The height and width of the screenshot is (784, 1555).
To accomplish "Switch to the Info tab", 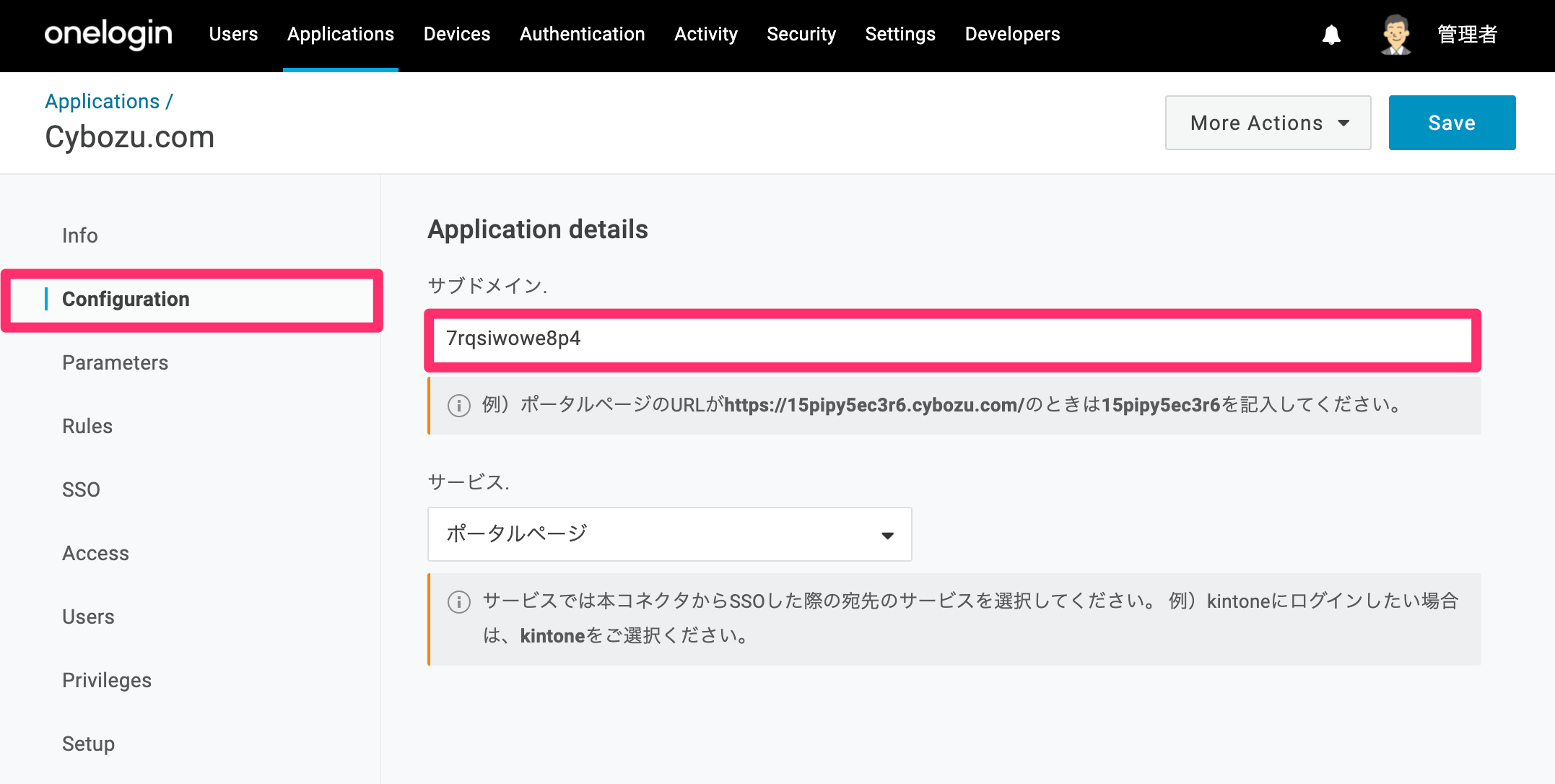I will pos(79,235).
